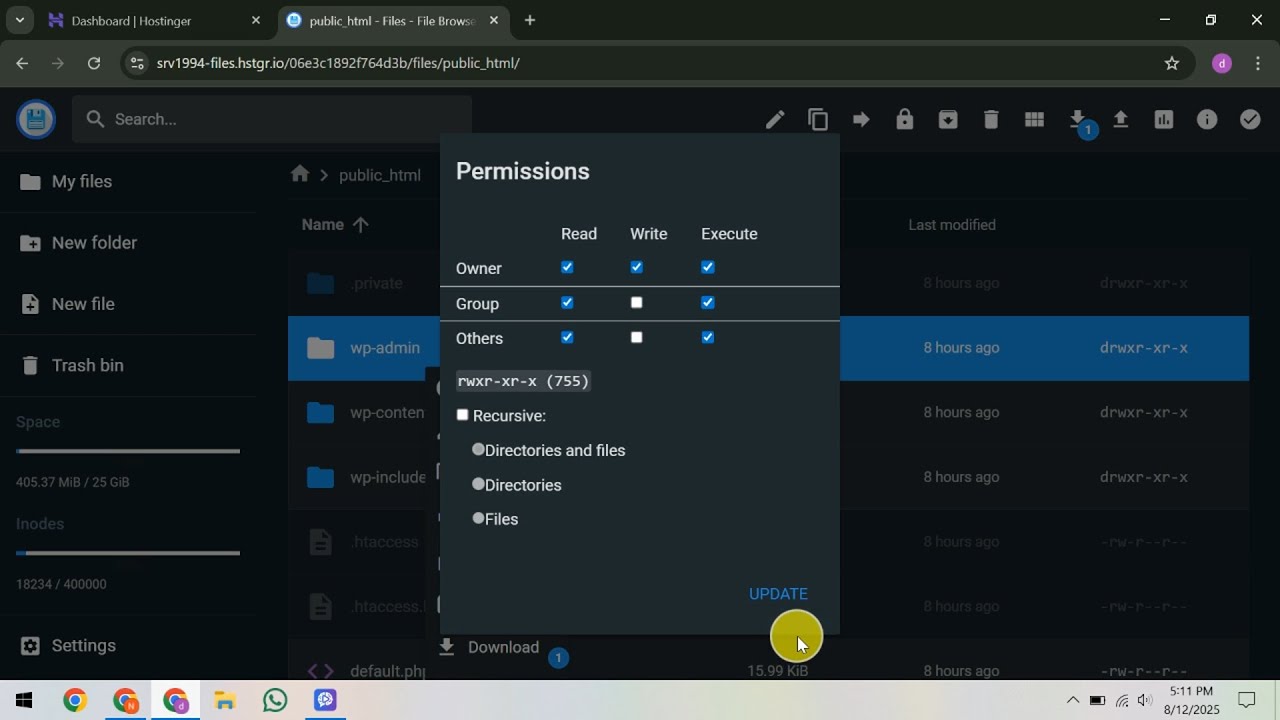Go back using browser arrow
1280x720 pixels.
(22, 63)
